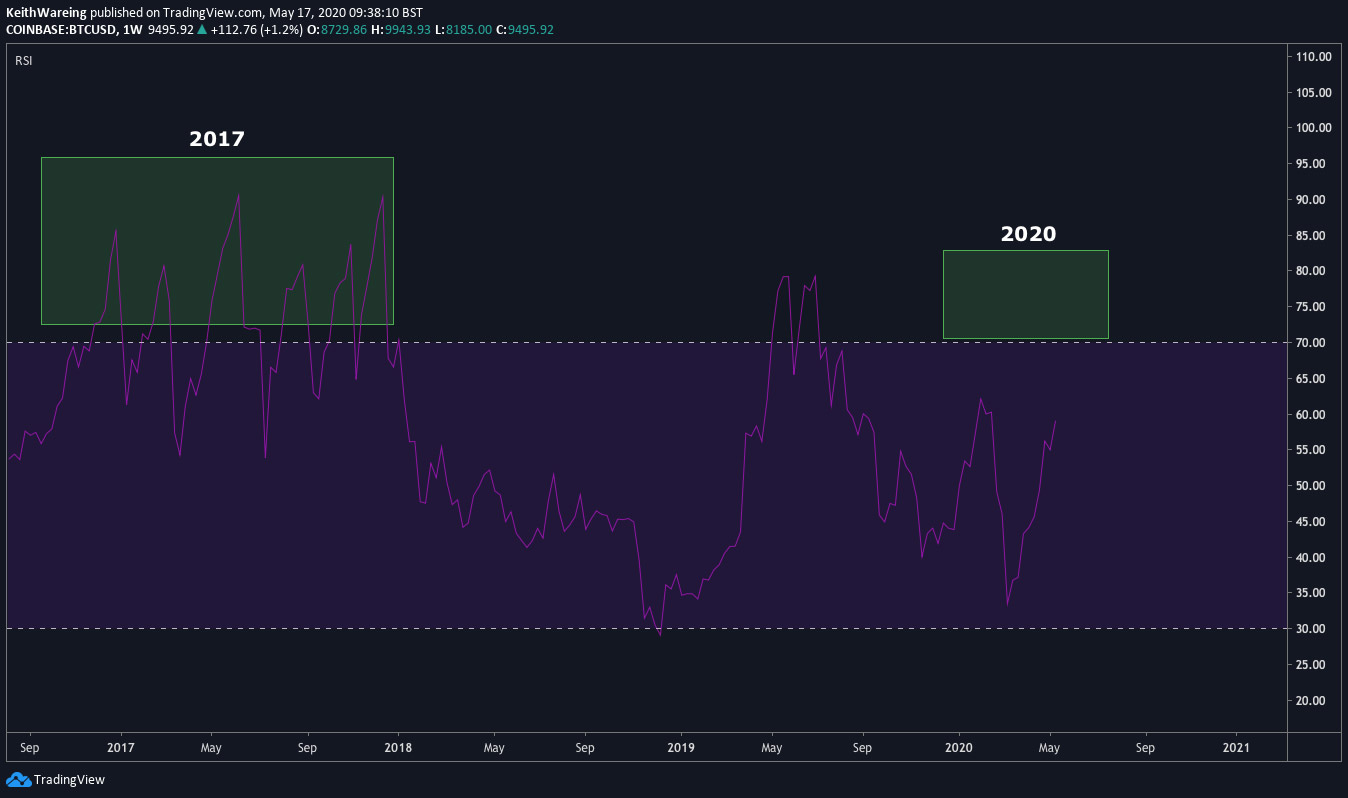This screenshot has width=1348, height=798.
Task: Click the 2018 marker on time axis
Action: click(398, 747)
